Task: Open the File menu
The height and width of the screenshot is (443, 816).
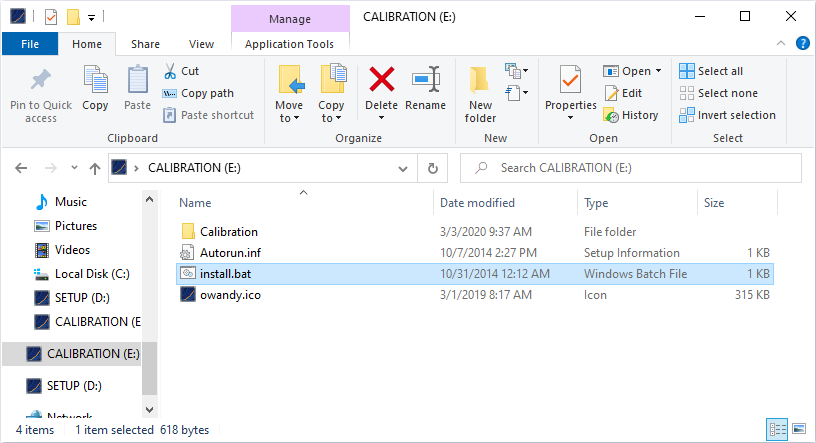Action: pyautogui.click(x=30, y=44)
